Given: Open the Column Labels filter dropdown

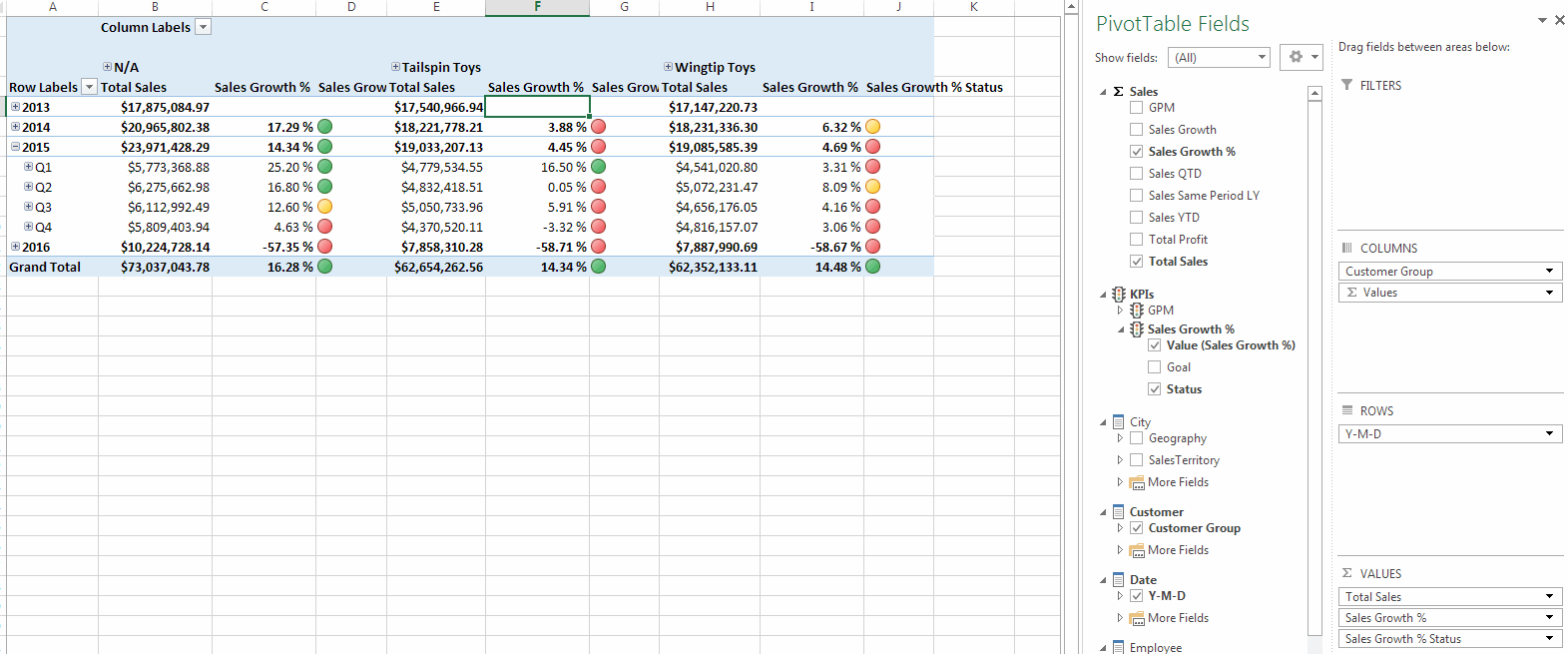Looking at the screenshot, I should tap(203, 27).
